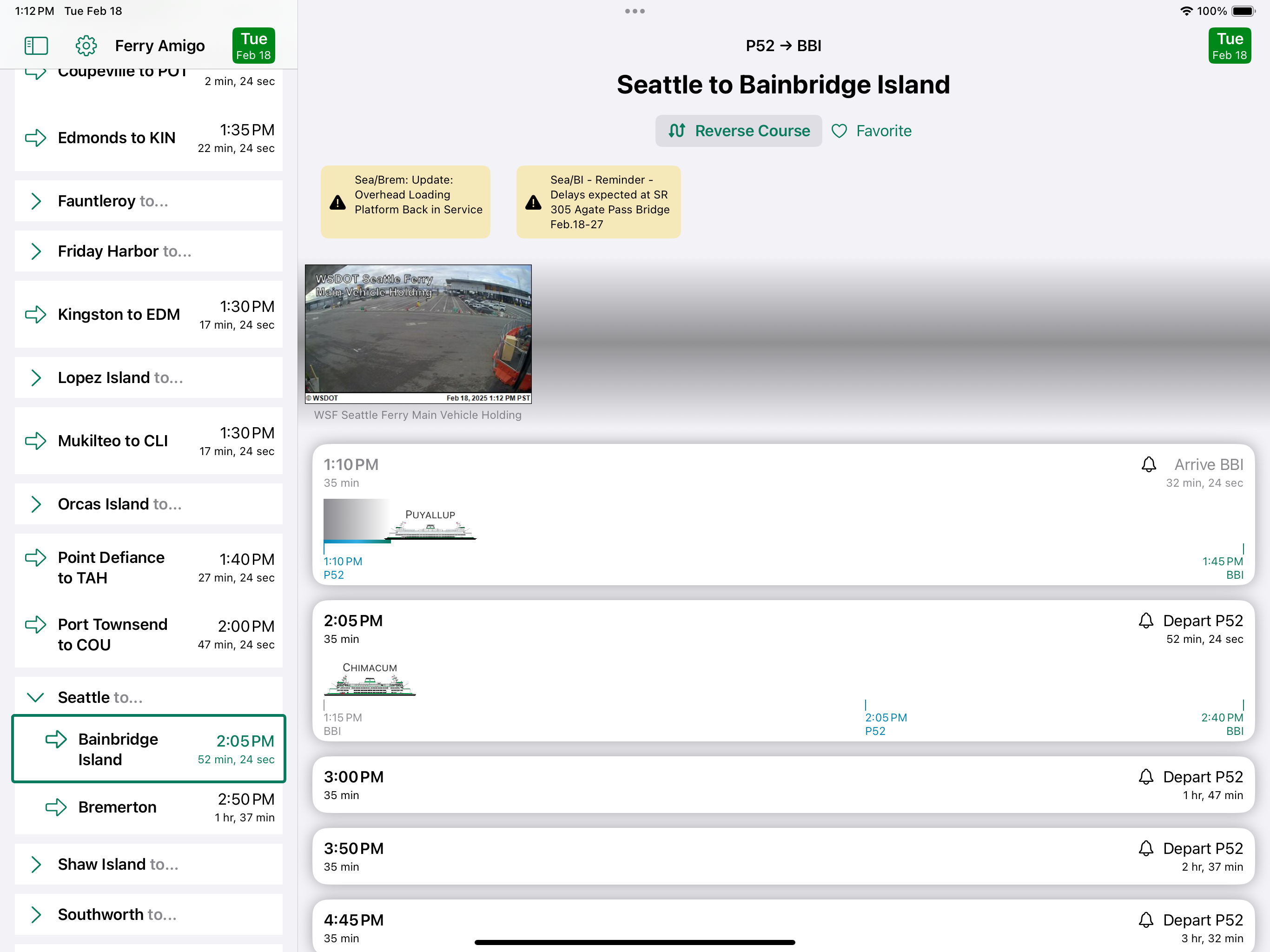Open the Mukilteo to CLI route
This screenshot has width=1270, height=952.
pyautogui.click(x=149, y=441)
